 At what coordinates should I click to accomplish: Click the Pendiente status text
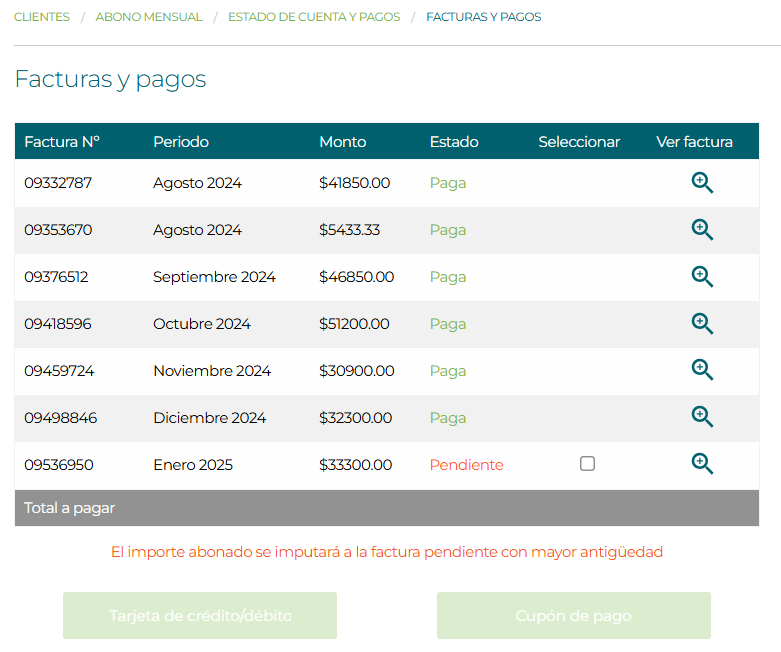coord(466,465)
